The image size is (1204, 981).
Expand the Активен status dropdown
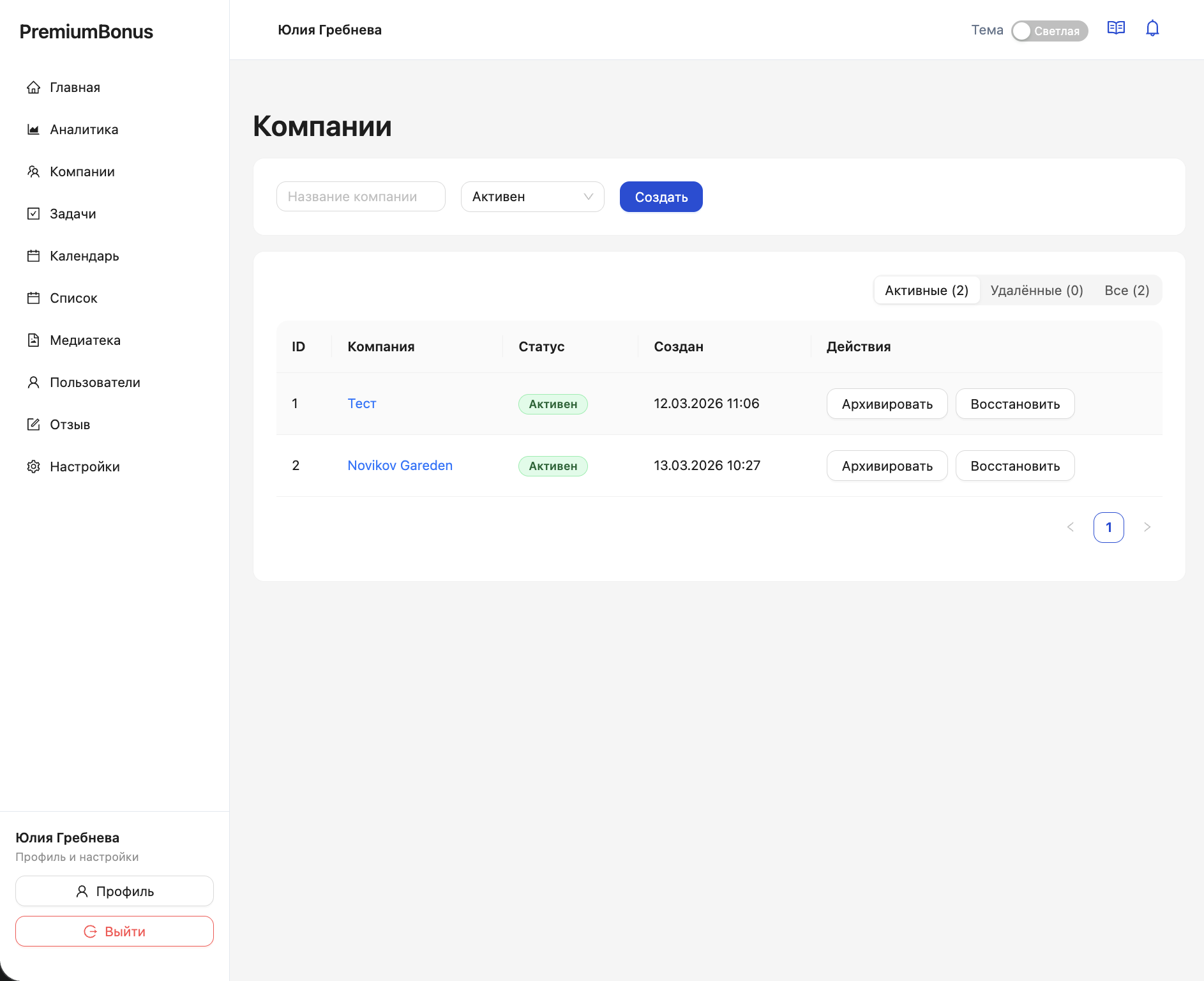point(532,197)
